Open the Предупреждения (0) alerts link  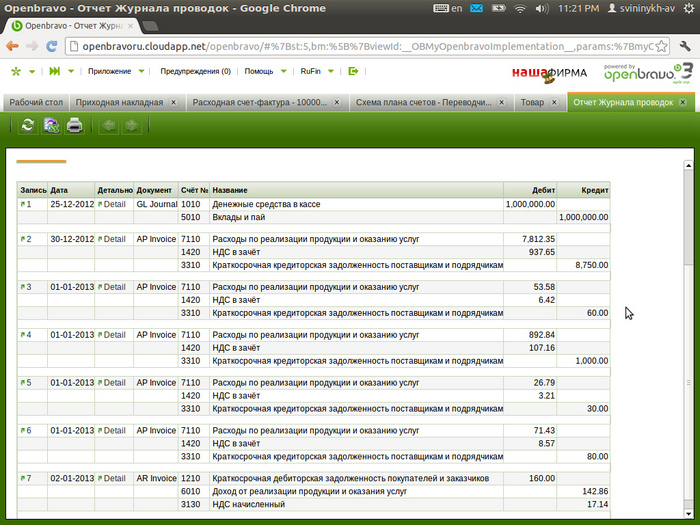(x=195, y=72)
